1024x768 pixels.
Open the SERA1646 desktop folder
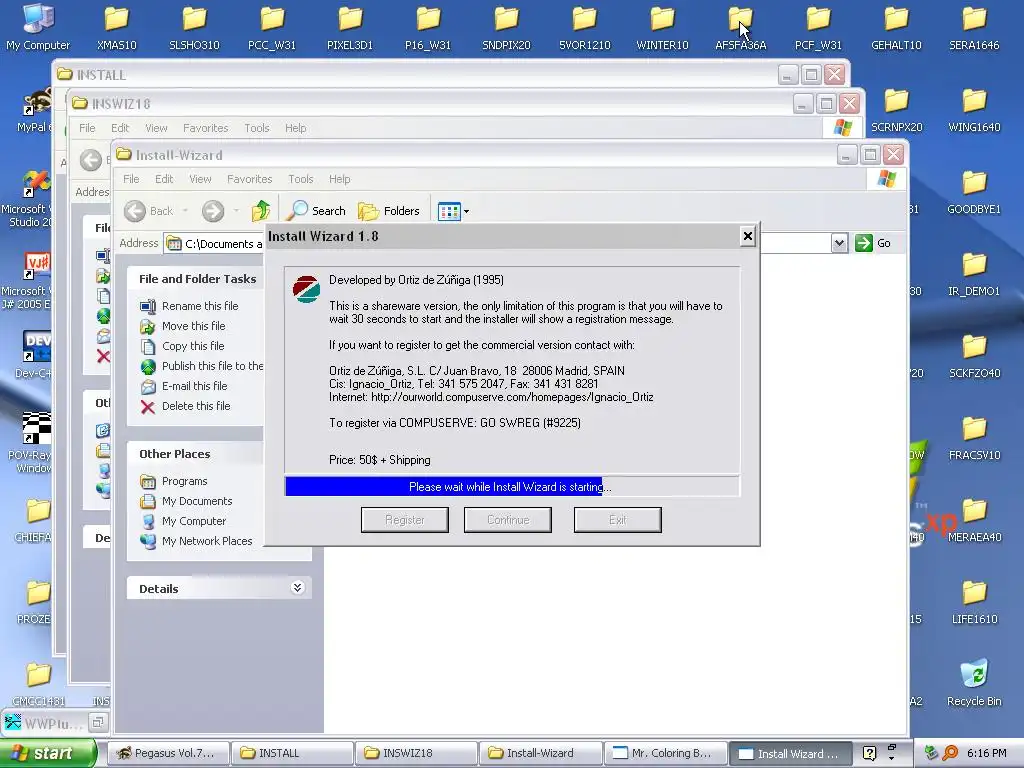point(974,27)
